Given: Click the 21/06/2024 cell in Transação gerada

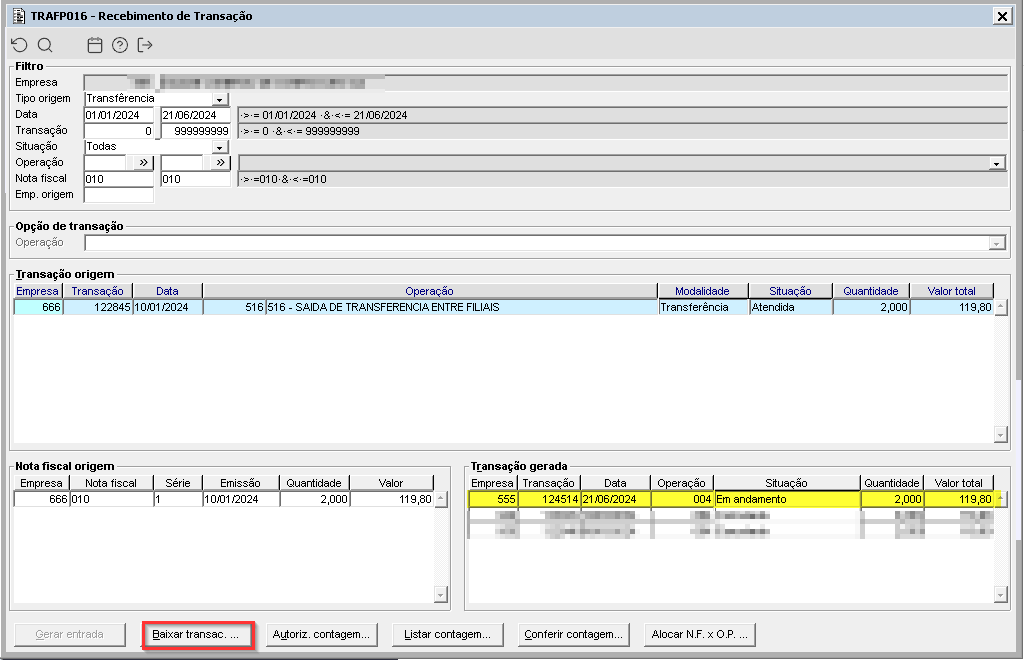Looking at the screenshot, I should 615,499.
